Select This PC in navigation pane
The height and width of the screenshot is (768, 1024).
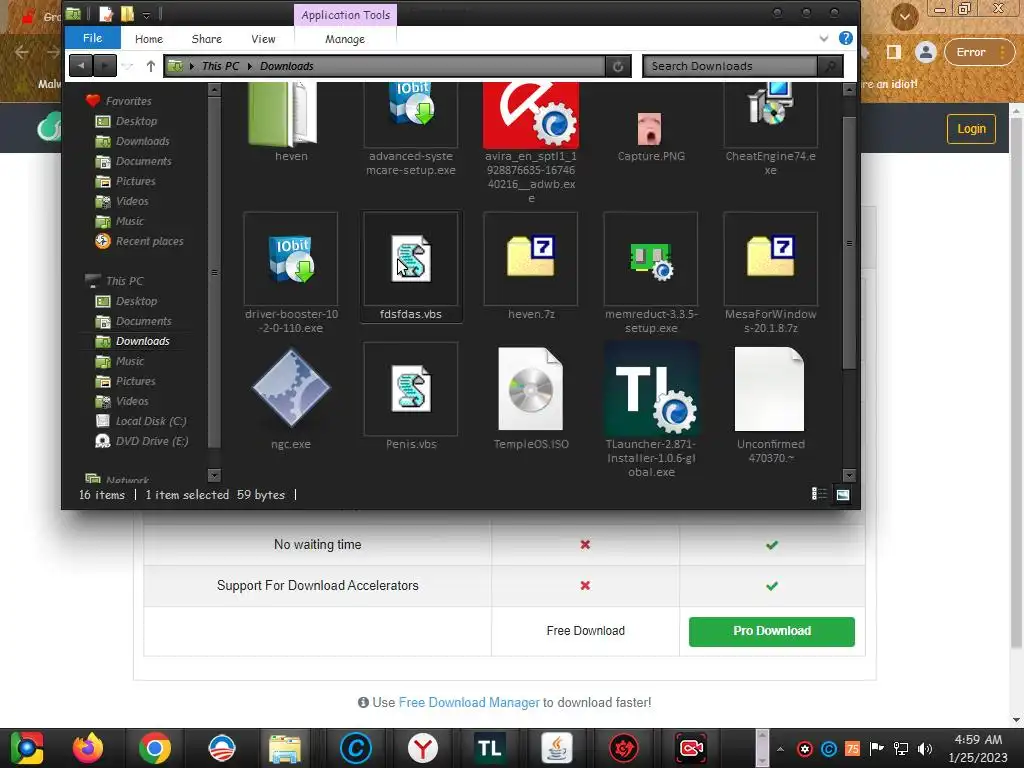pos(125,281)
